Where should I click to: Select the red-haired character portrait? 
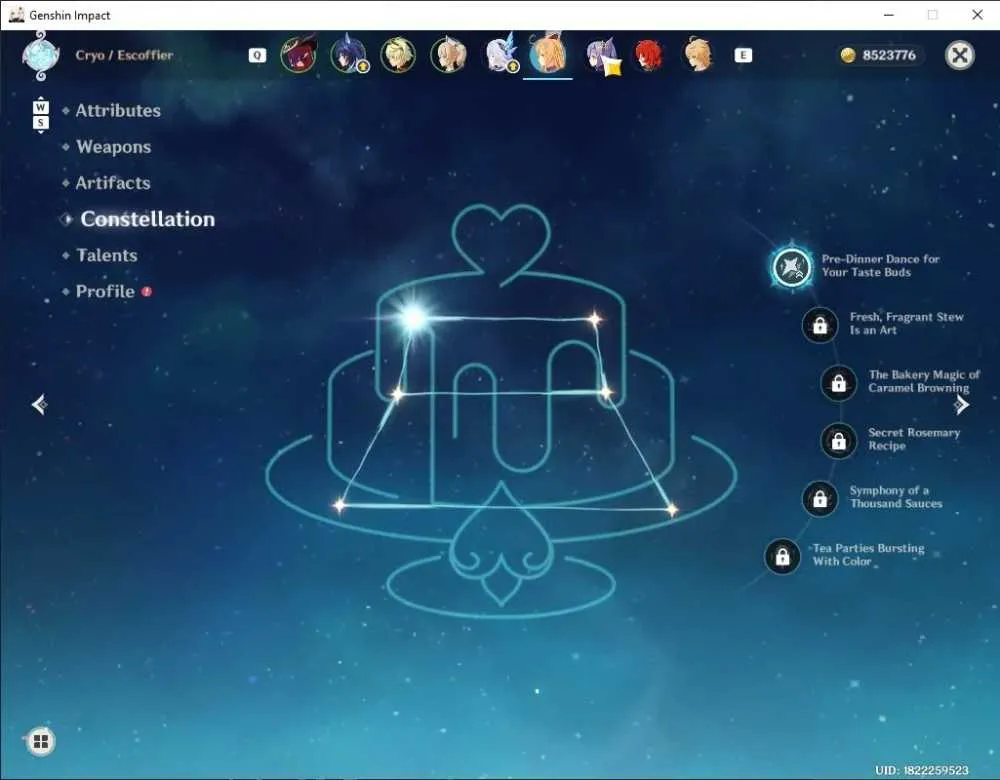pyautogui.click(x=649, y=55)
